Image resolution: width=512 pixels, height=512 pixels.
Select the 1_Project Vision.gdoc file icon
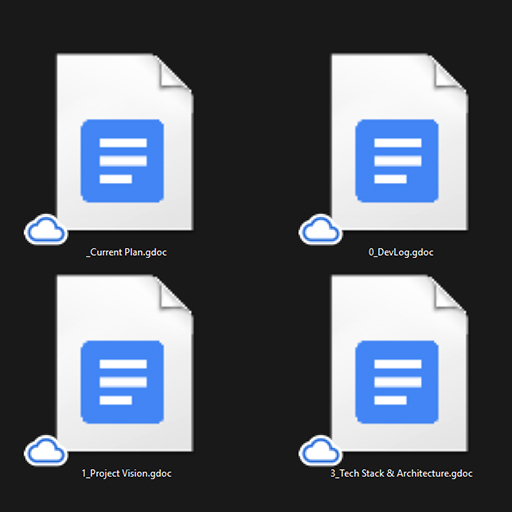[x=125, y=363]
